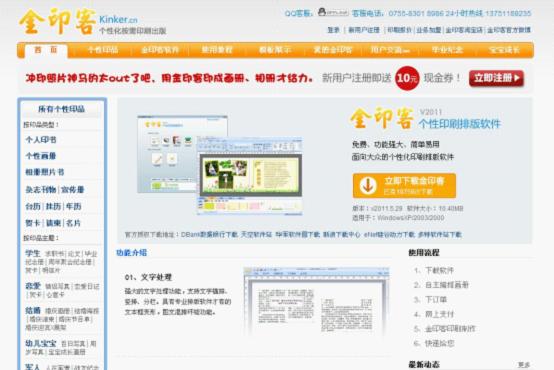Click the 天空软件站 download mirror link
This screenshot has width=554, height=370.
click(x=256, y=235)
